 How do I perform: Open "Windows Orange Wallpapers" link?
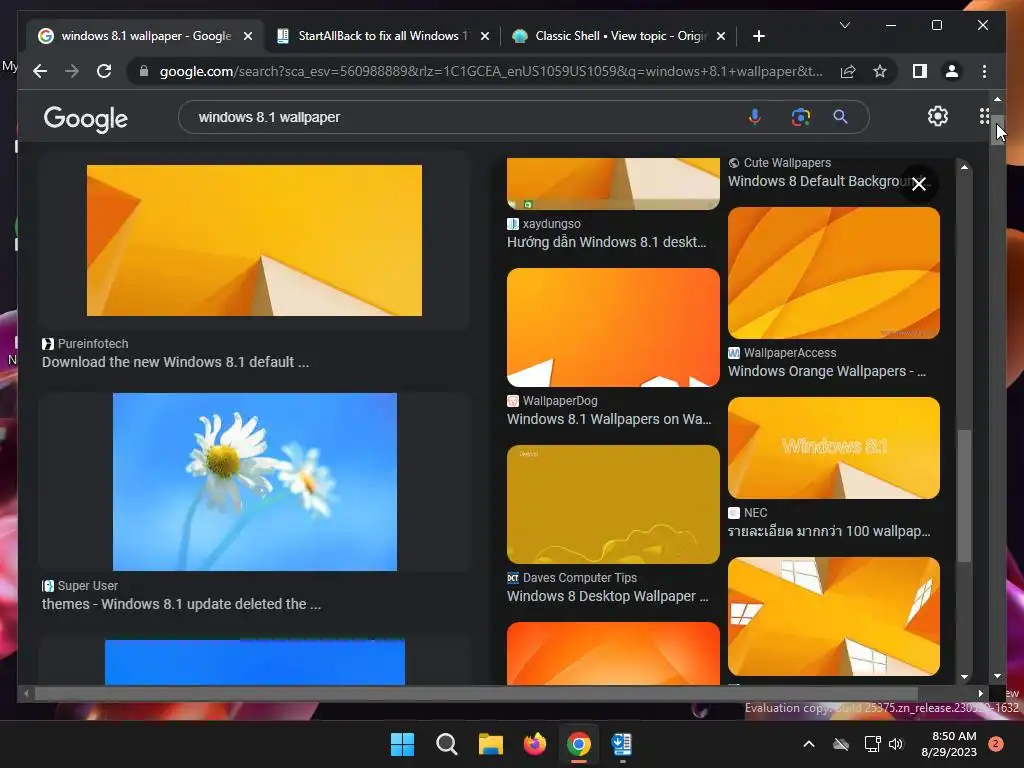827,371
